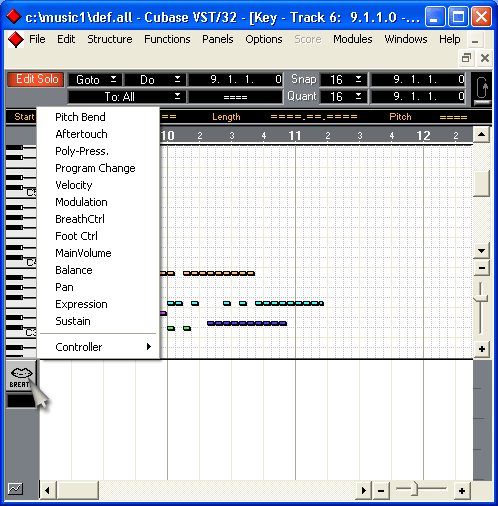Image resolution: width=498 pixels, height=506 pixels.
Task: Select Sustain controller entry
Action: tap(98, 321)
